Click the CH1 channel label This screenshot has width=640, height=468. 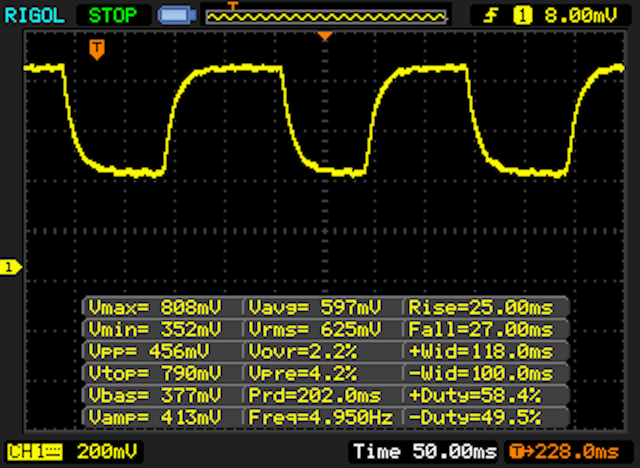tap(27, 452)
